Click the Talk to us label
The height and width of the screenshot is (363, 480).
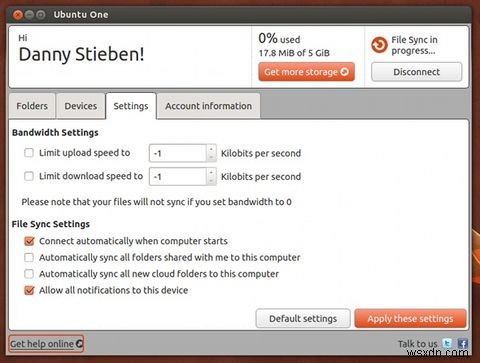click(417, 344)
